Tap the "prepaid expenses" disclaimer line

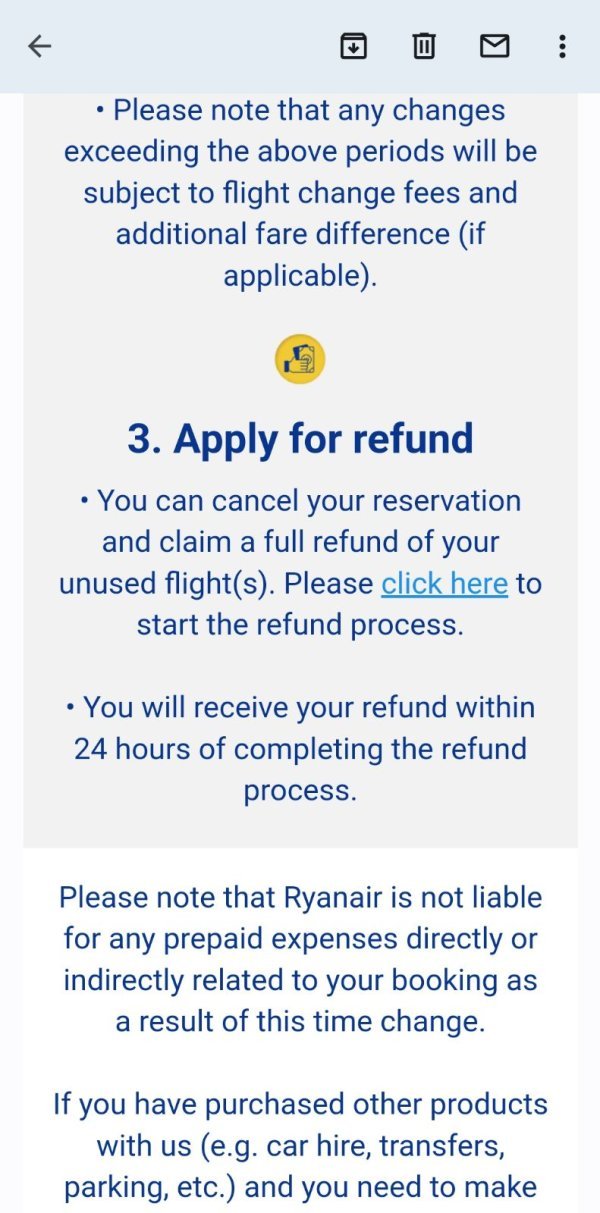coord(300,939)
